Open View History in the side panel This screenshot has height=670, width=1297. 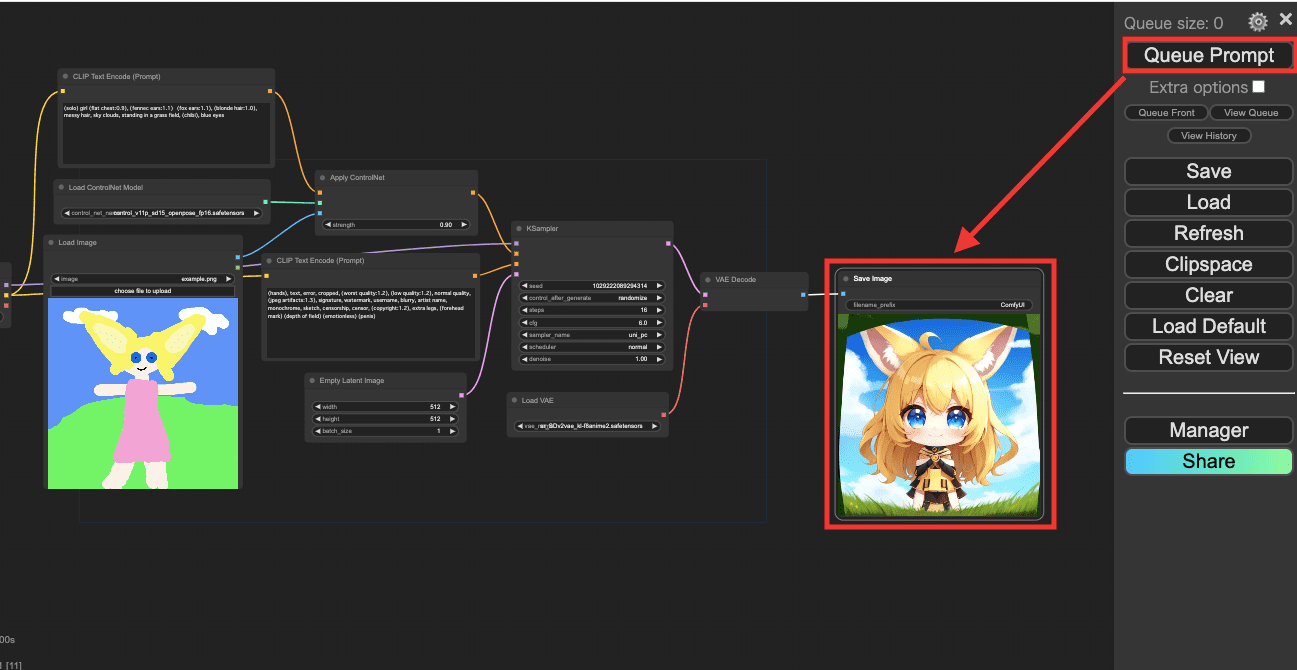tap(1208, 136)
